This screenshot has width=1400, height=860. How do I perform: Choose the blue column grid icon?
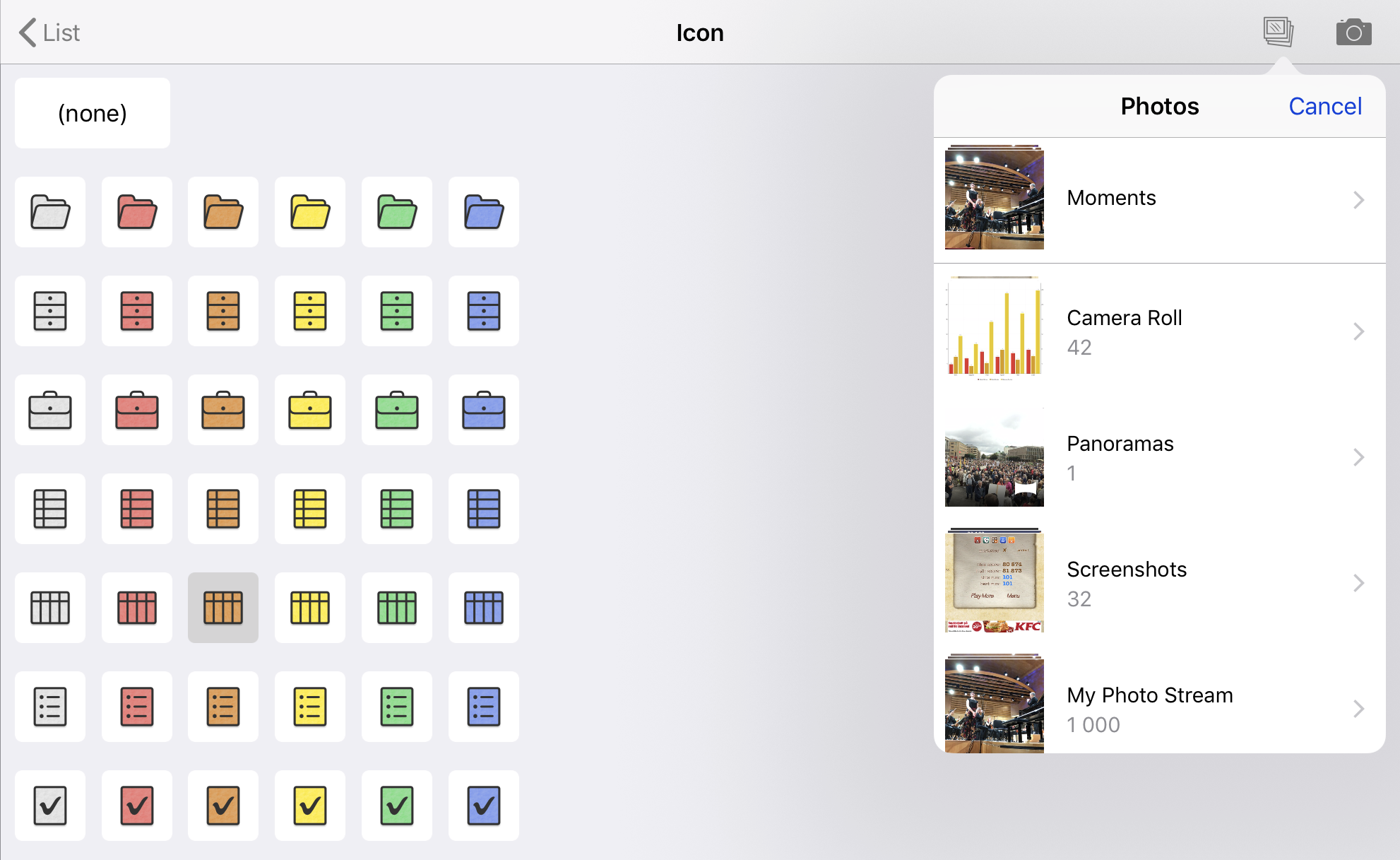pos(484,608)
